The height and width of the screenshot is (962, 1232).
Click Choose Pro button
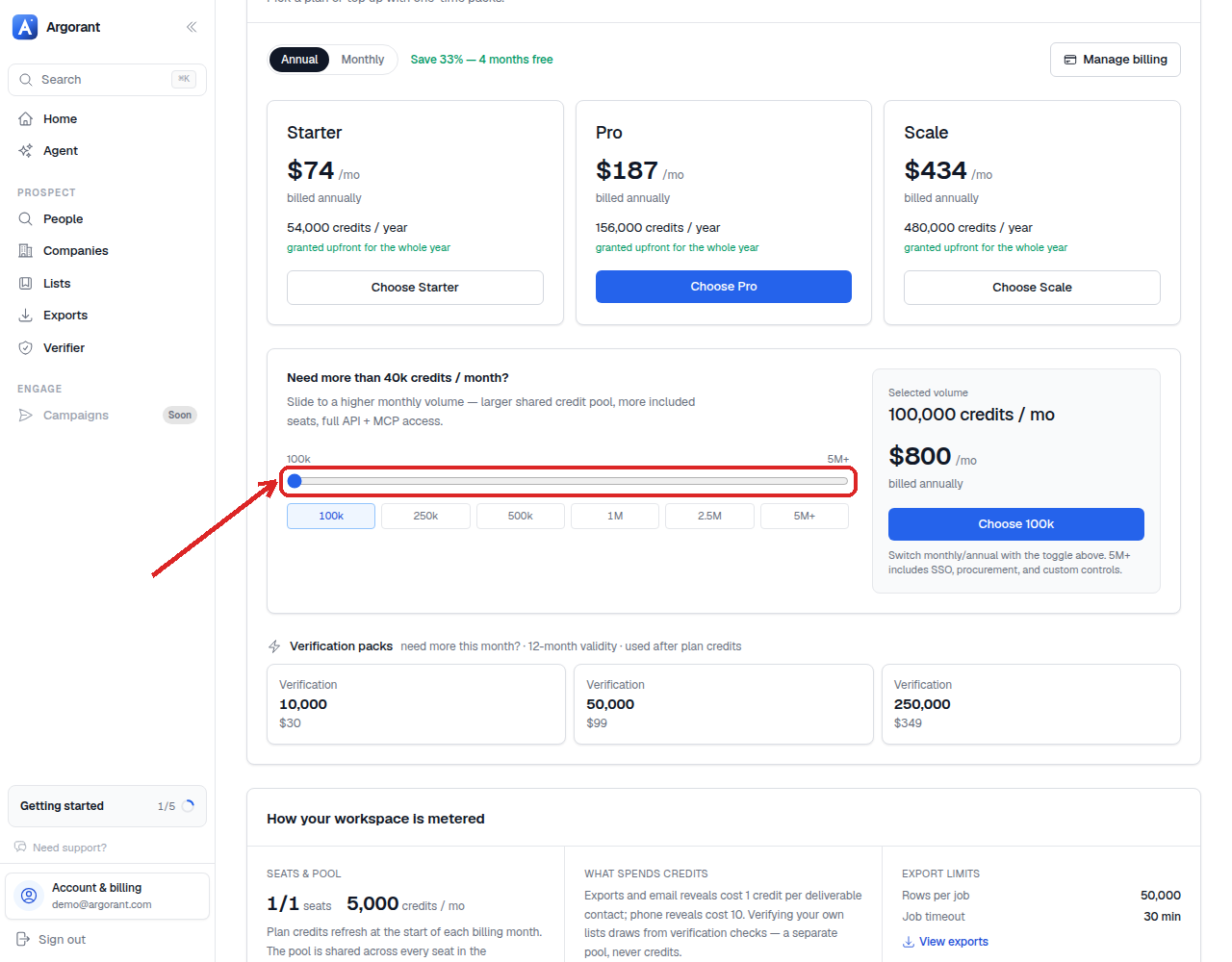click(724, 287)
